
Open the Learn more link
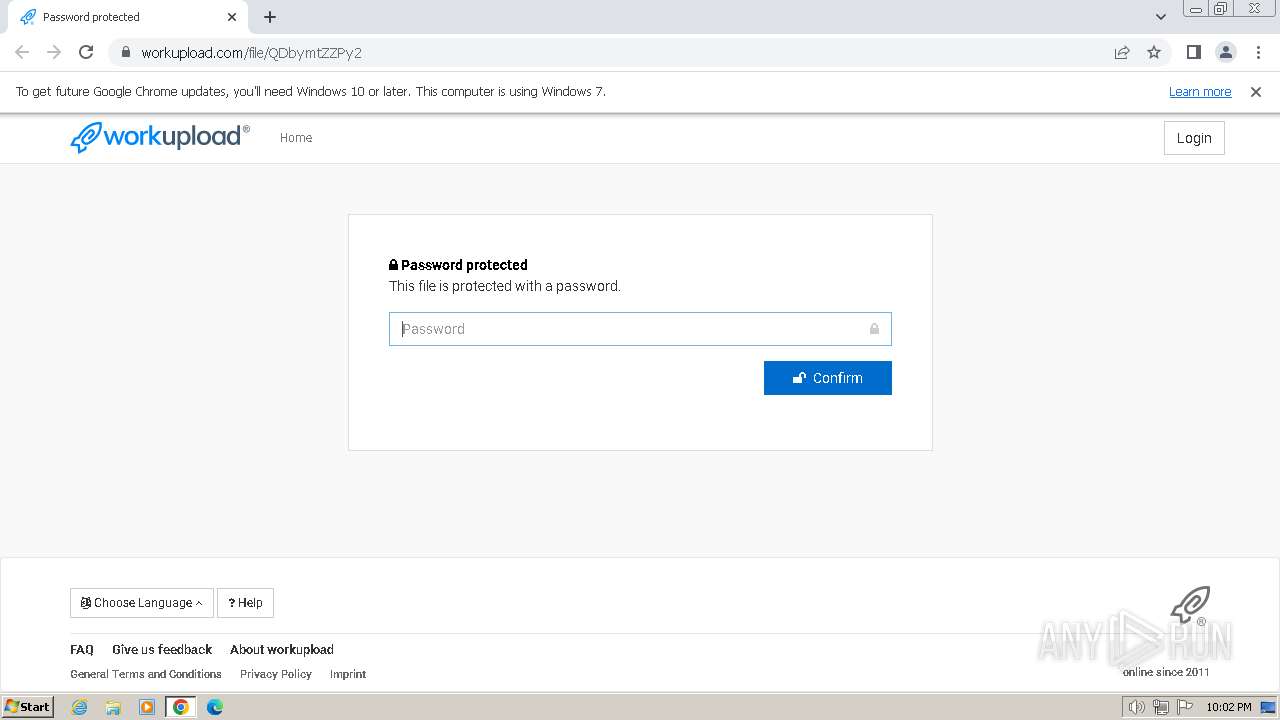click(1200, 92)
